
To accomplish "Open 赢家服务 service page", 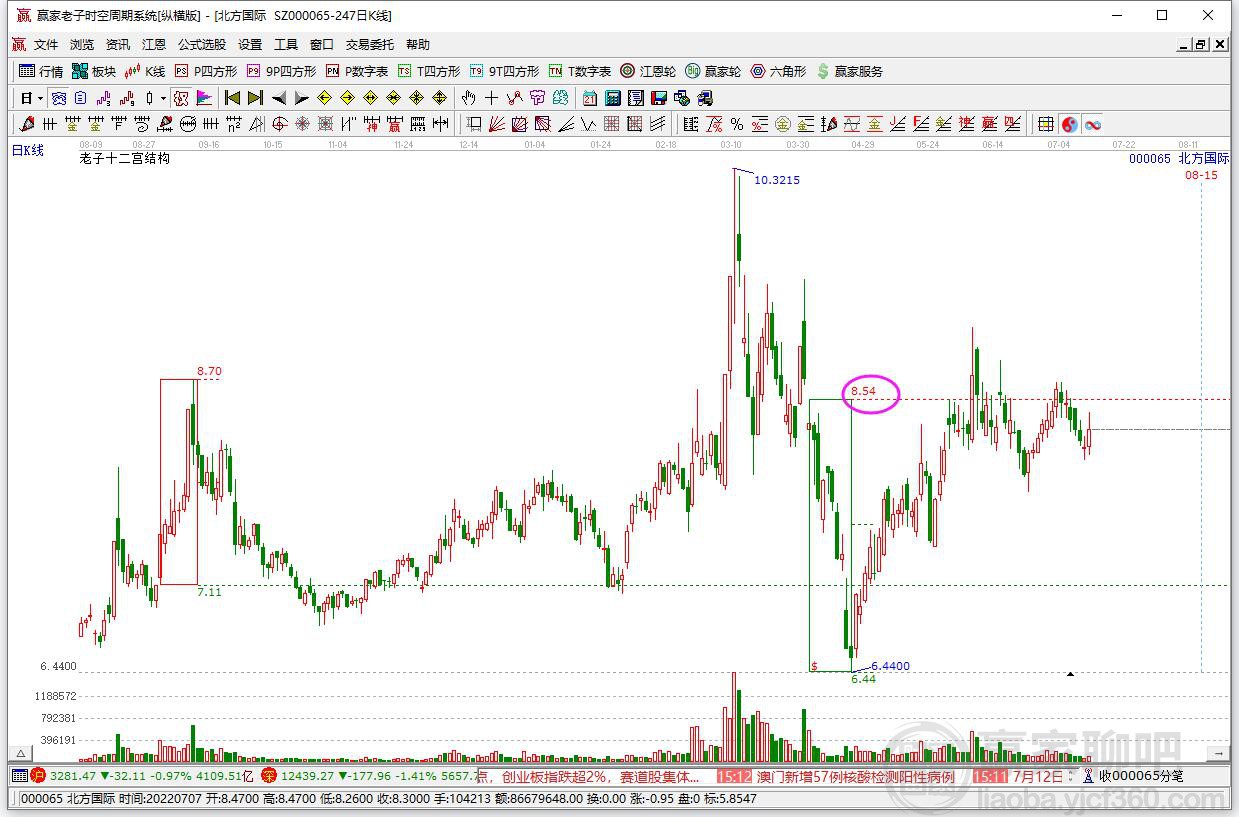I will click(x=850, y=71).
